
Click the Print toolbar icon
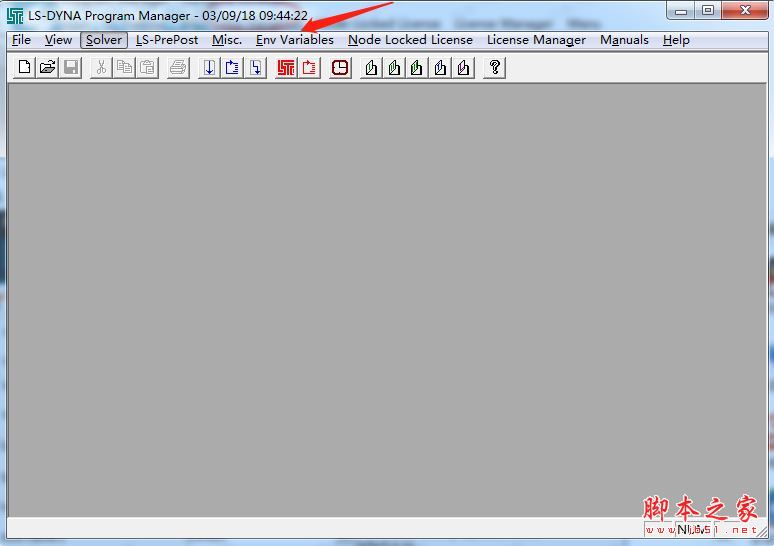[x=178, y=67]
